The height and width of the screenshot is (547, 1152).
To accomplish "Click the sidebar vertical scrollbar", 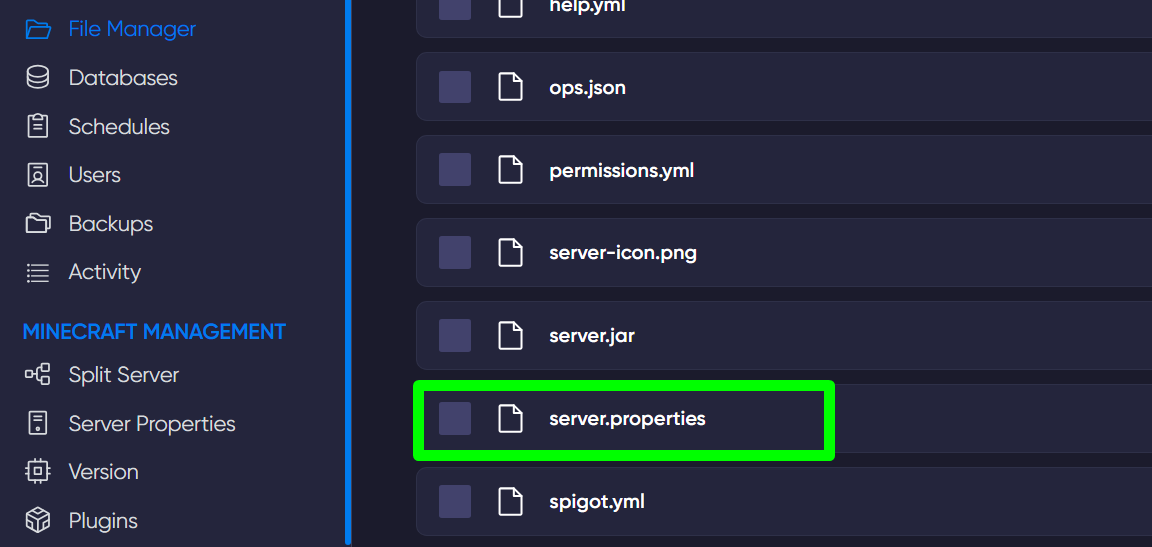I will (348, 270).
